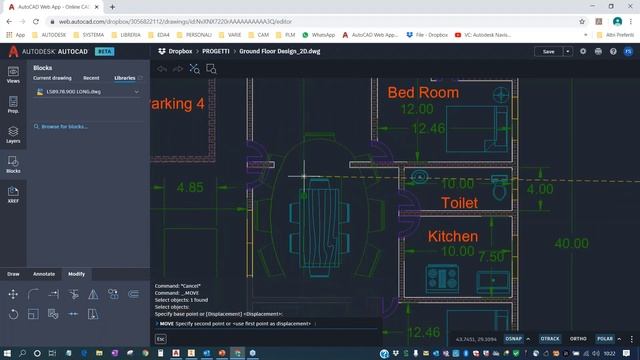Reload the page in Chrome
Screen dimensions: 640x360
[36, 22]
